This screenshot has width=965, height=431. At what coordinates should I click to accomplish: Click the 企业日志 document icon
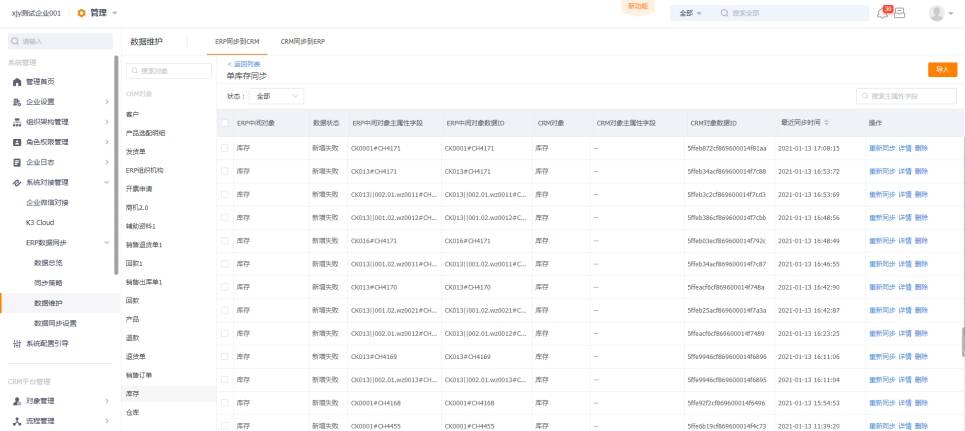[17, 163]
